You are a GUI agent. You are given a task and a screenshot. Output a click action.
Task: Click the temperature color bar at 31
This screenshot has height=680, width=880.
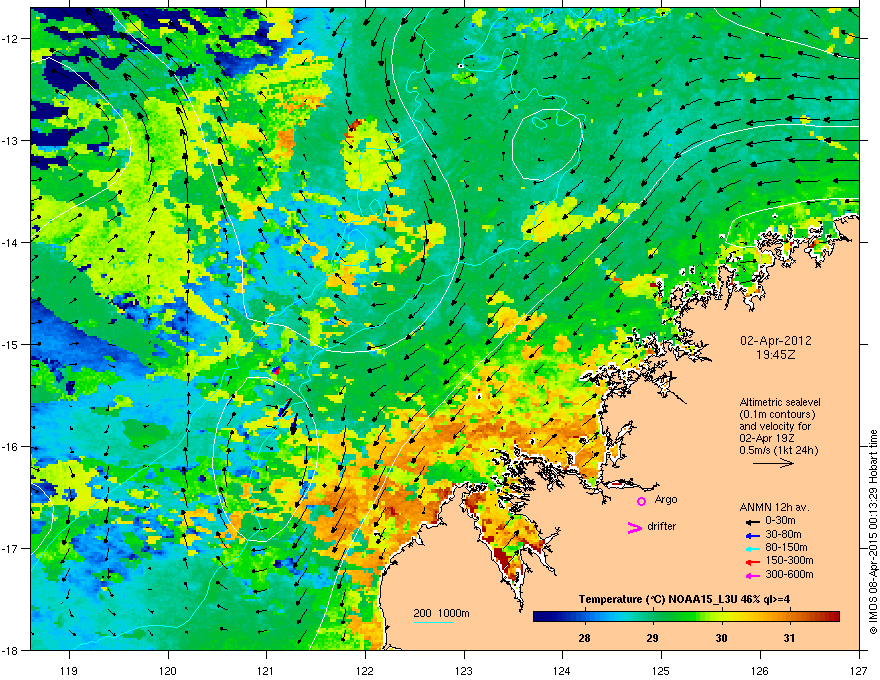click(x=790, y=617)
